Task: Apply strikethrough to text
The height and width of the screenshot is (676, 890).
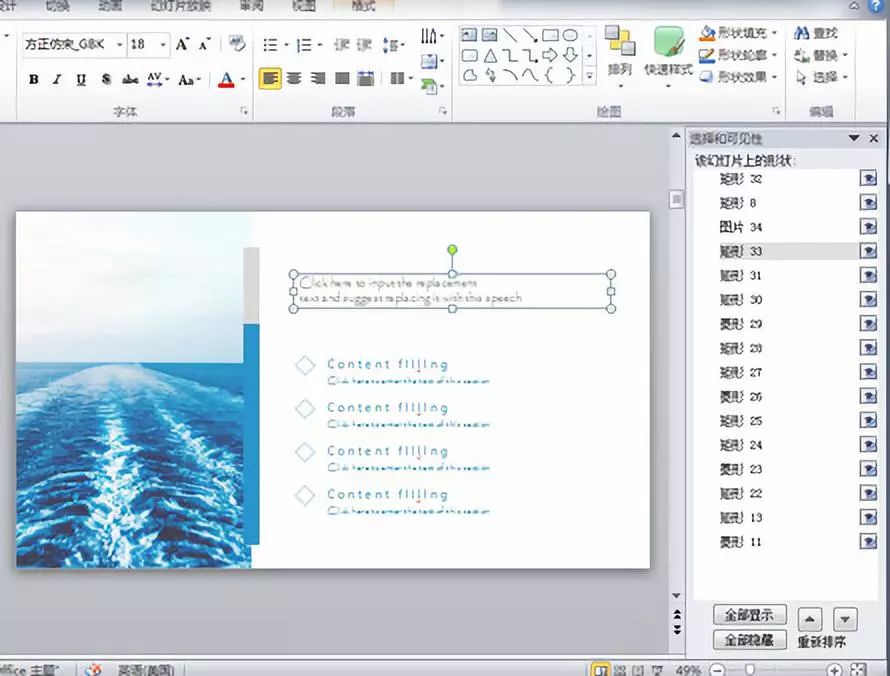Action: click(130, 79)
